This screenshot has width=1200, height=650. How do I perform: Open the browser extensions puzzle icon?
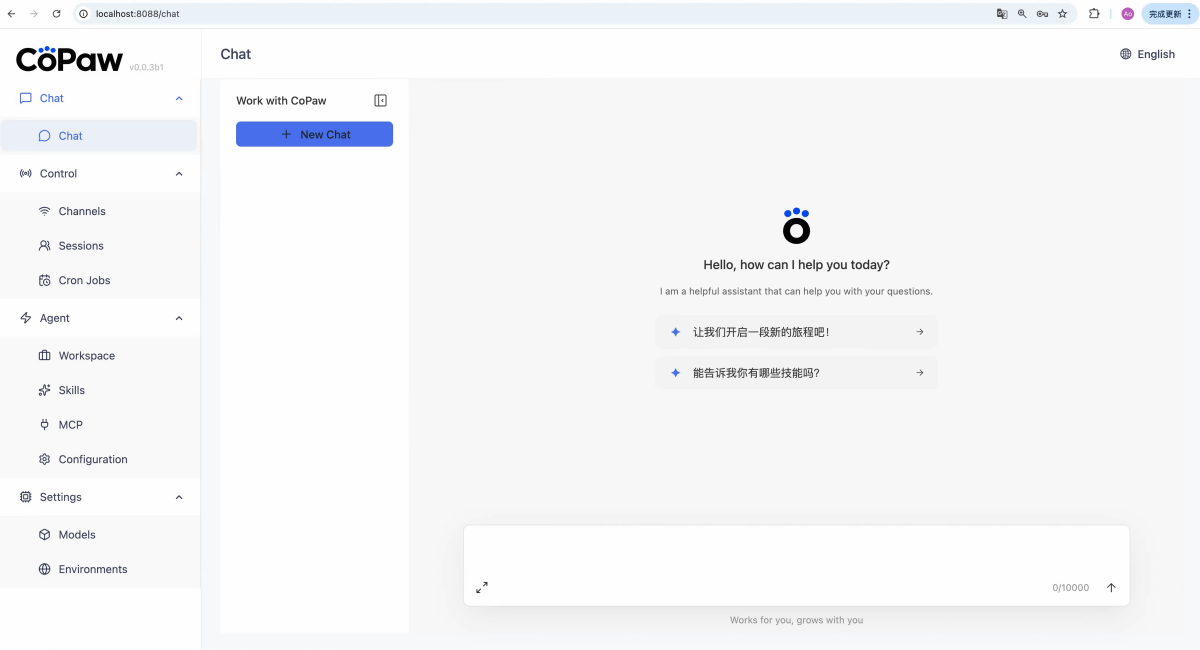point(1094,14)
